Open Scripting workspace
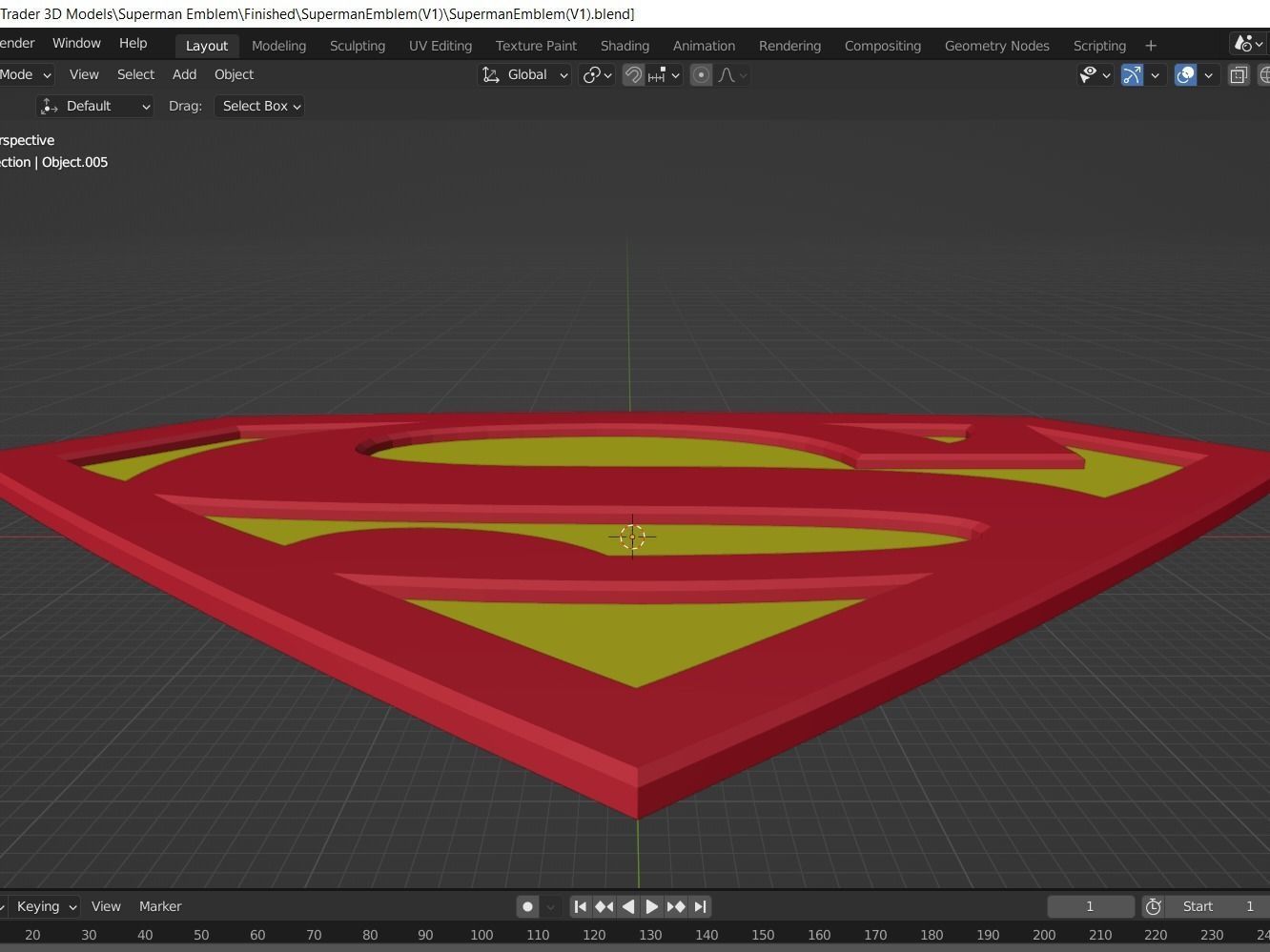Image resolution: width=1270 pixels, height=952 pixels. tap(1099, 46)
